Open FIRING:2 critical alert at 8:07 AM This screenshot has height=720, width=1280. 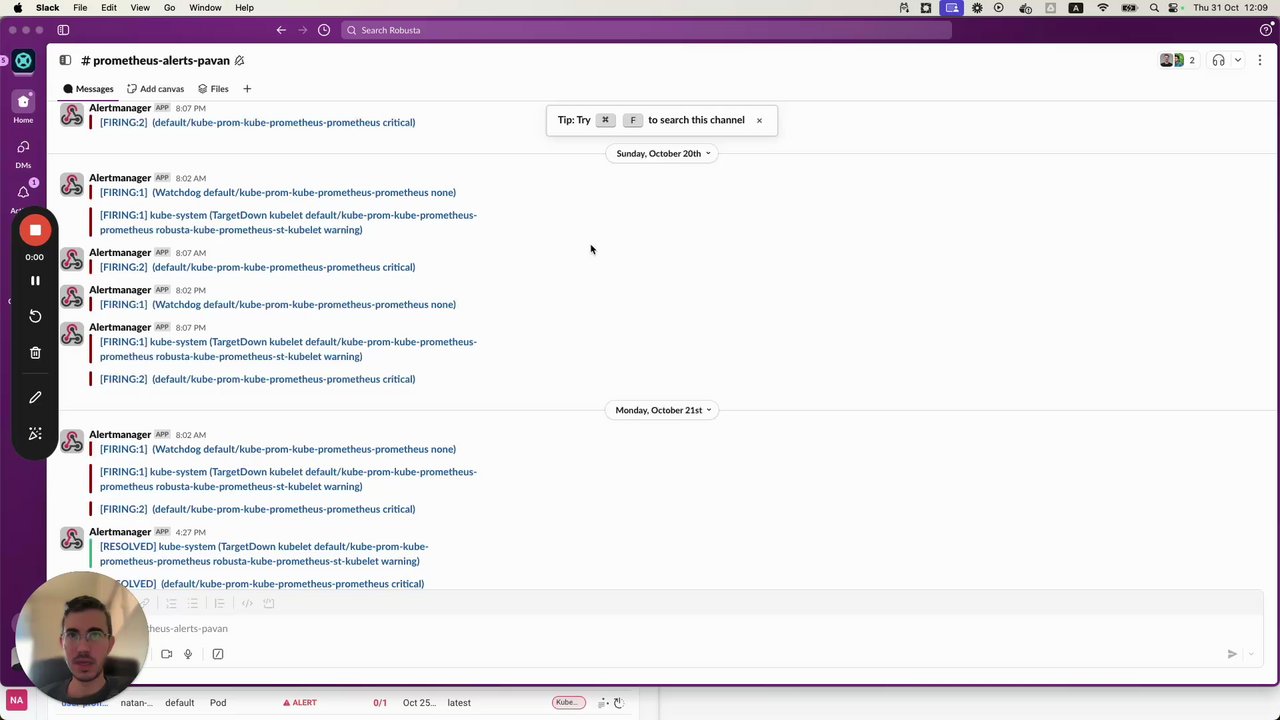(257, 267)
